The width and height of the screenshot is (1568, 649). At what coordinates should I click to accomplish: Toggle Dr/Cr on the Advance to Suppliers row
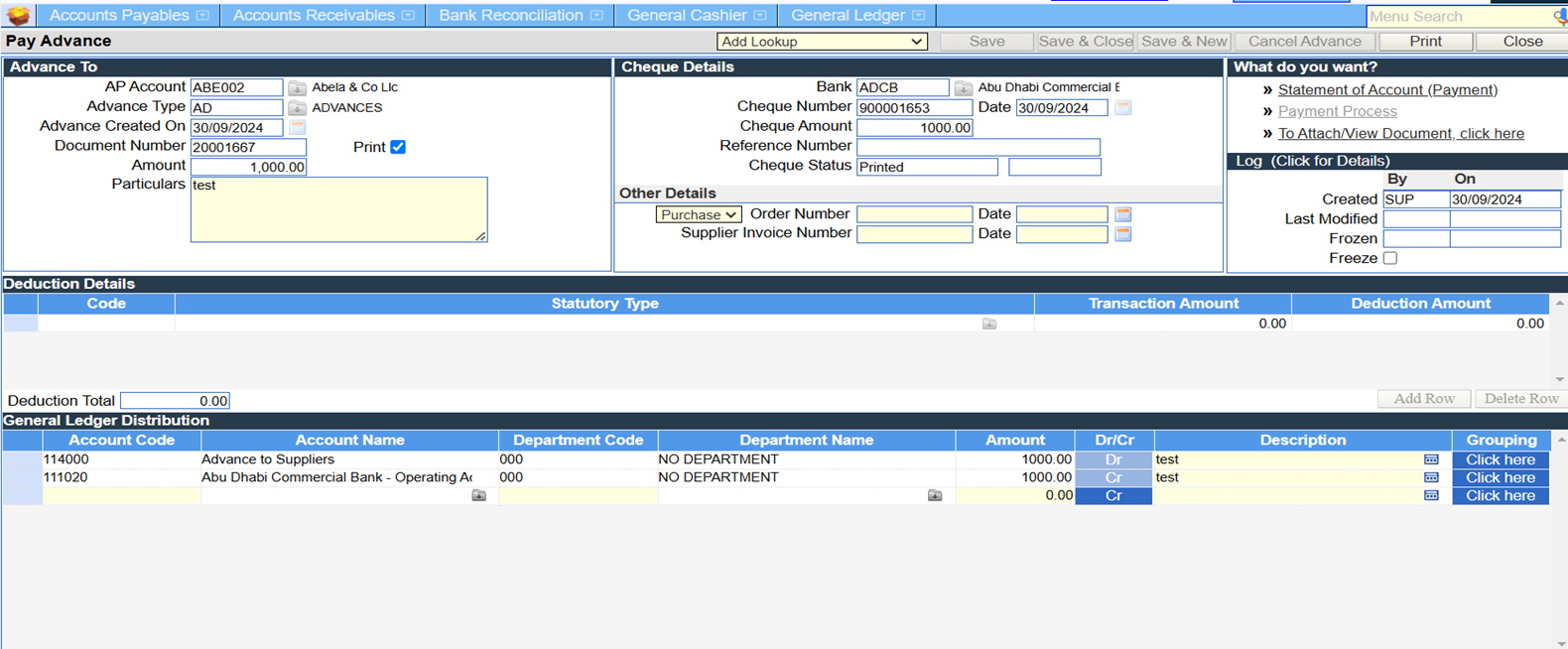[1113, 459]
